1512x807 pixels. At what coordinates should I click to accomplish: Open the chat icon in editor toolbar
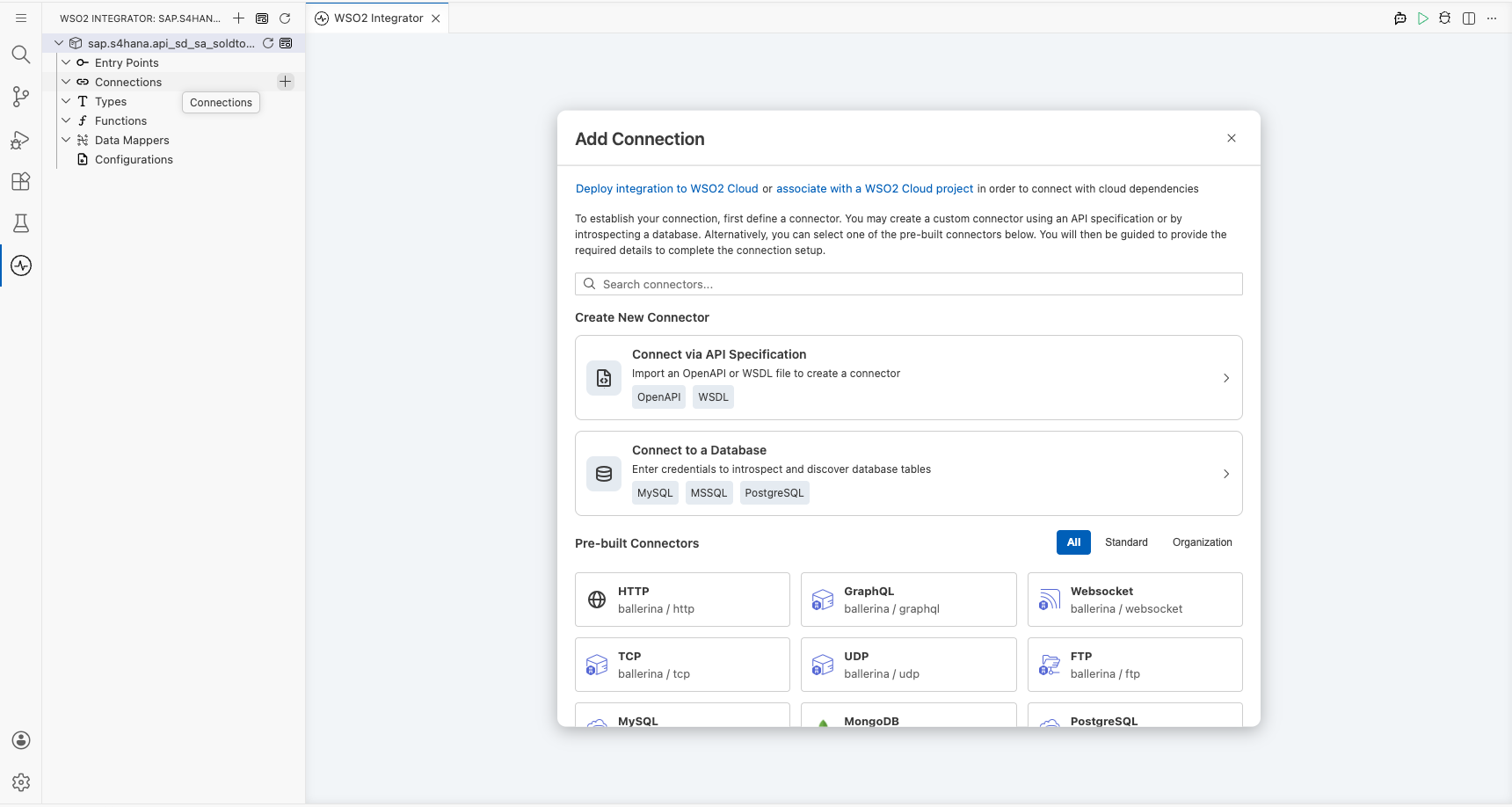click(x=1400, y=18)
